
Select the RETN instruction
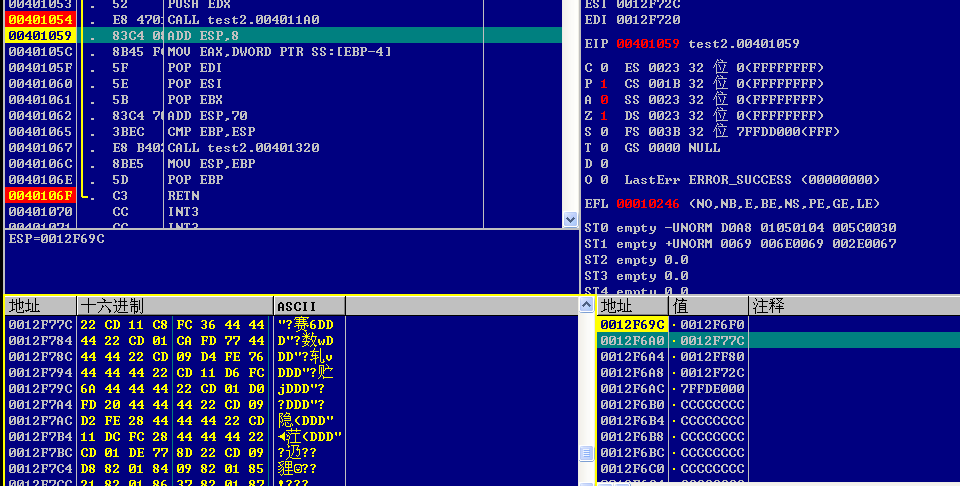pos(183,195)
